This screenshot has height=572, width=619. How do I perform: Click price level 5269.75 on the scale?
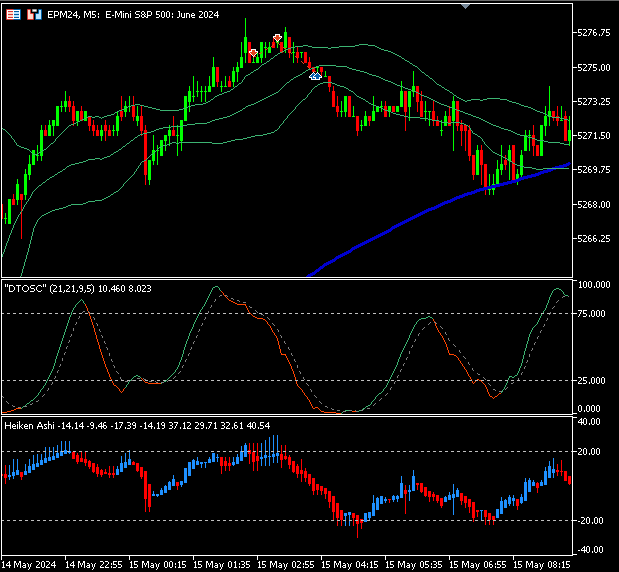pos(594,170)
